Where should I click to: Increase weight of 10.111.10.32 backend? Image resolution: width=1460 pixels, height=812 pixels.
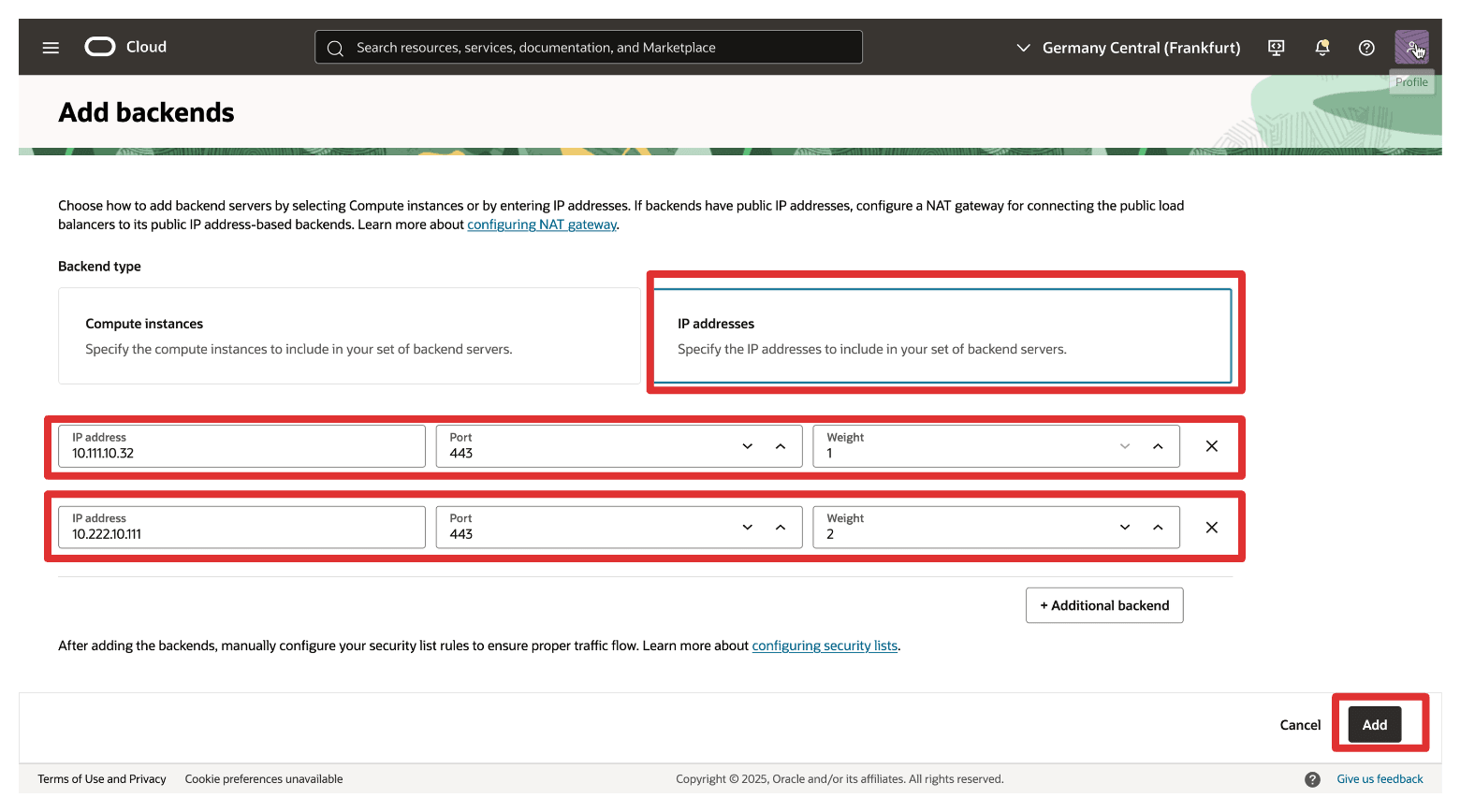(x=1158, y=446)
